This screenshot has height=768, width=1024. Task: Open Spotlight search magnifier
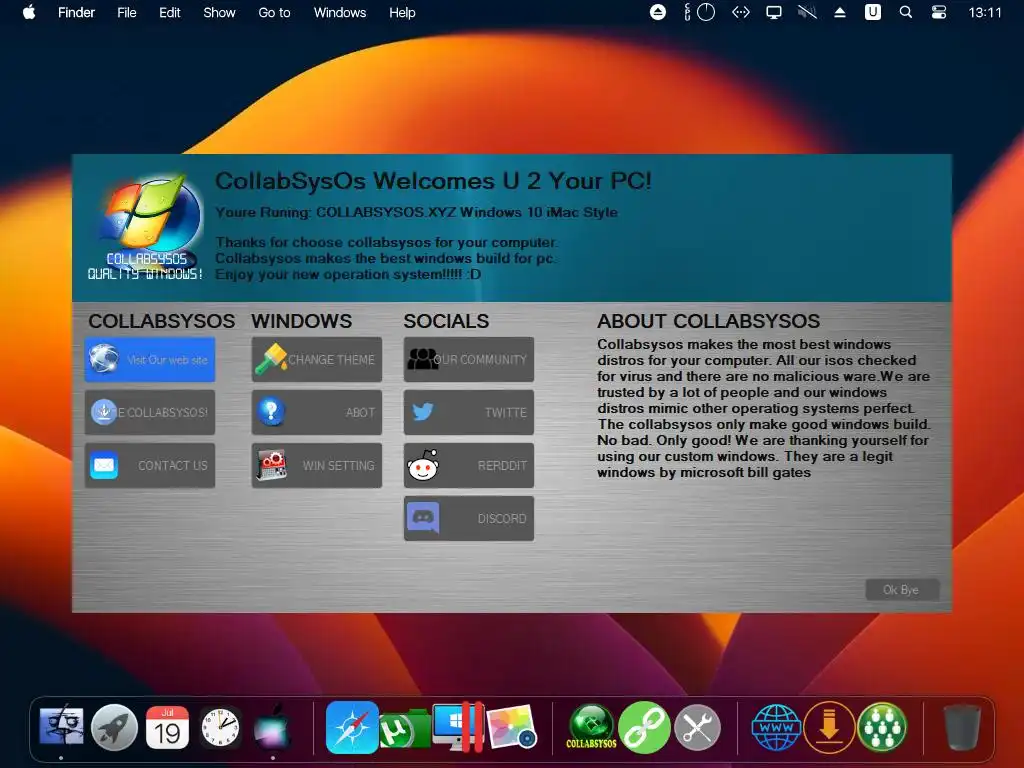pos(906,12)
